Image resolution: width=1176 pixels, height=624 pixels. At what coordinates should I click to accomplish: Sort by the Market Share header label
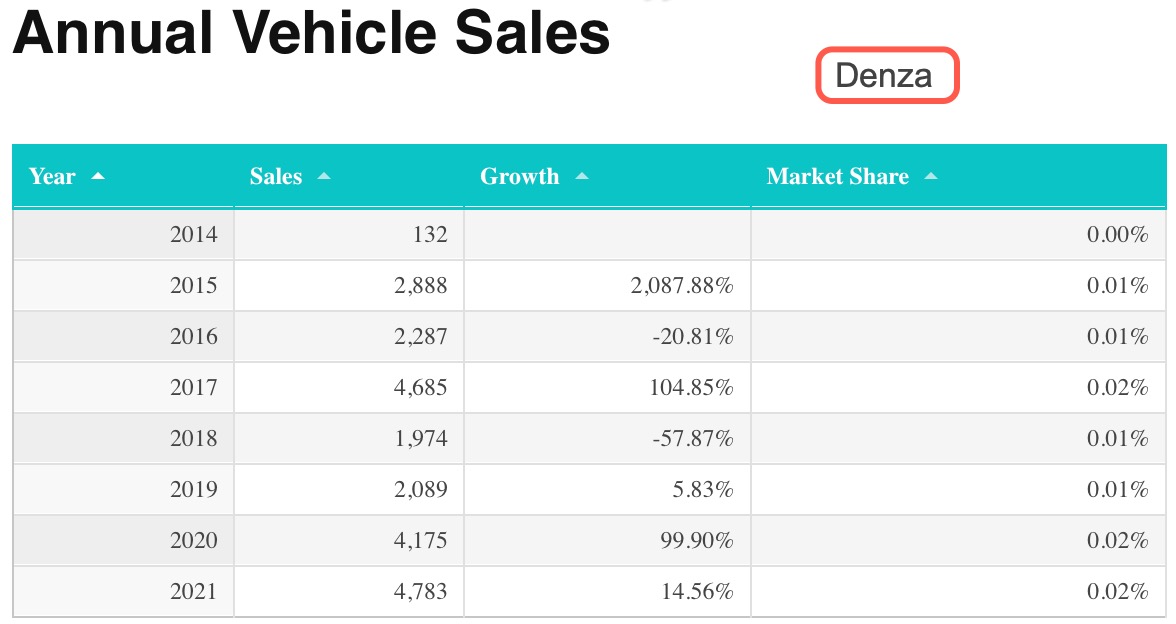point(837,177)
